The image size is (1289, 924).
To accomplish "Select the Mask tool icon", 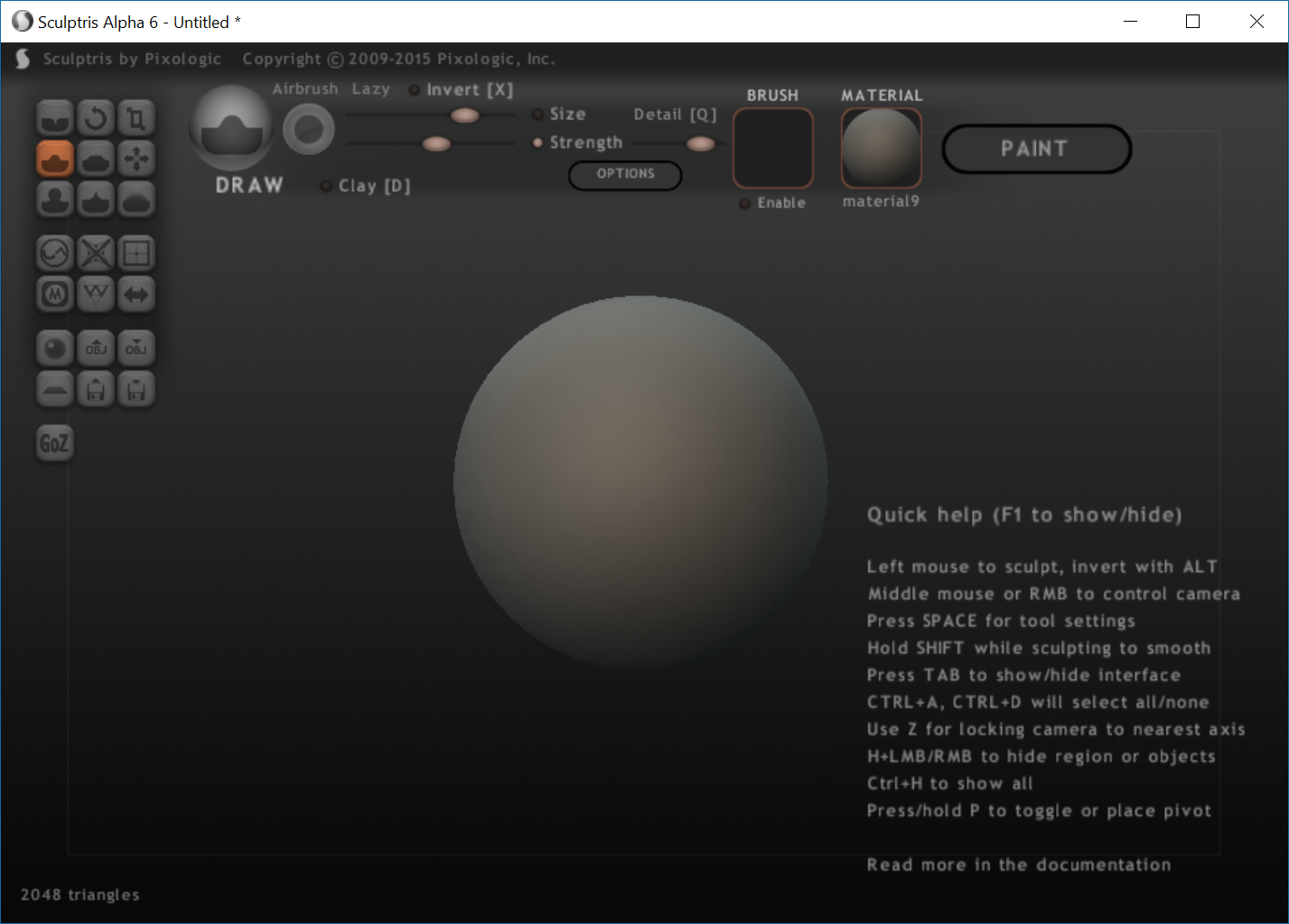I will point(55,294).
